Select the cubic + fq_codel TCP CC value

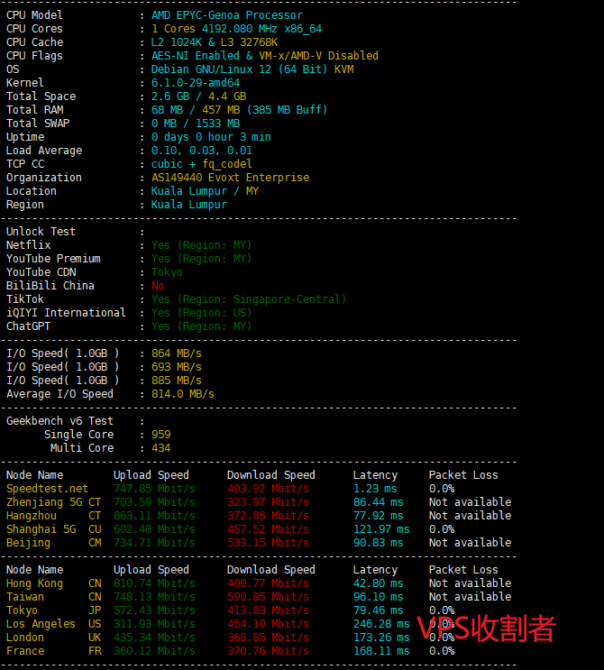pos(201,164)
